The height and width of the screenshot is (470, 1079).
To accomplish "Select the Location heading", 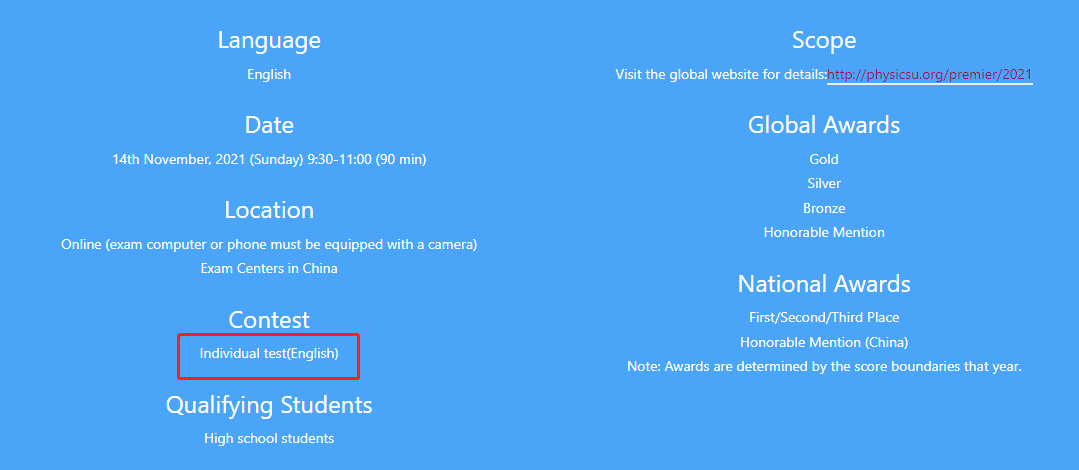I will (x=269, y=210).
